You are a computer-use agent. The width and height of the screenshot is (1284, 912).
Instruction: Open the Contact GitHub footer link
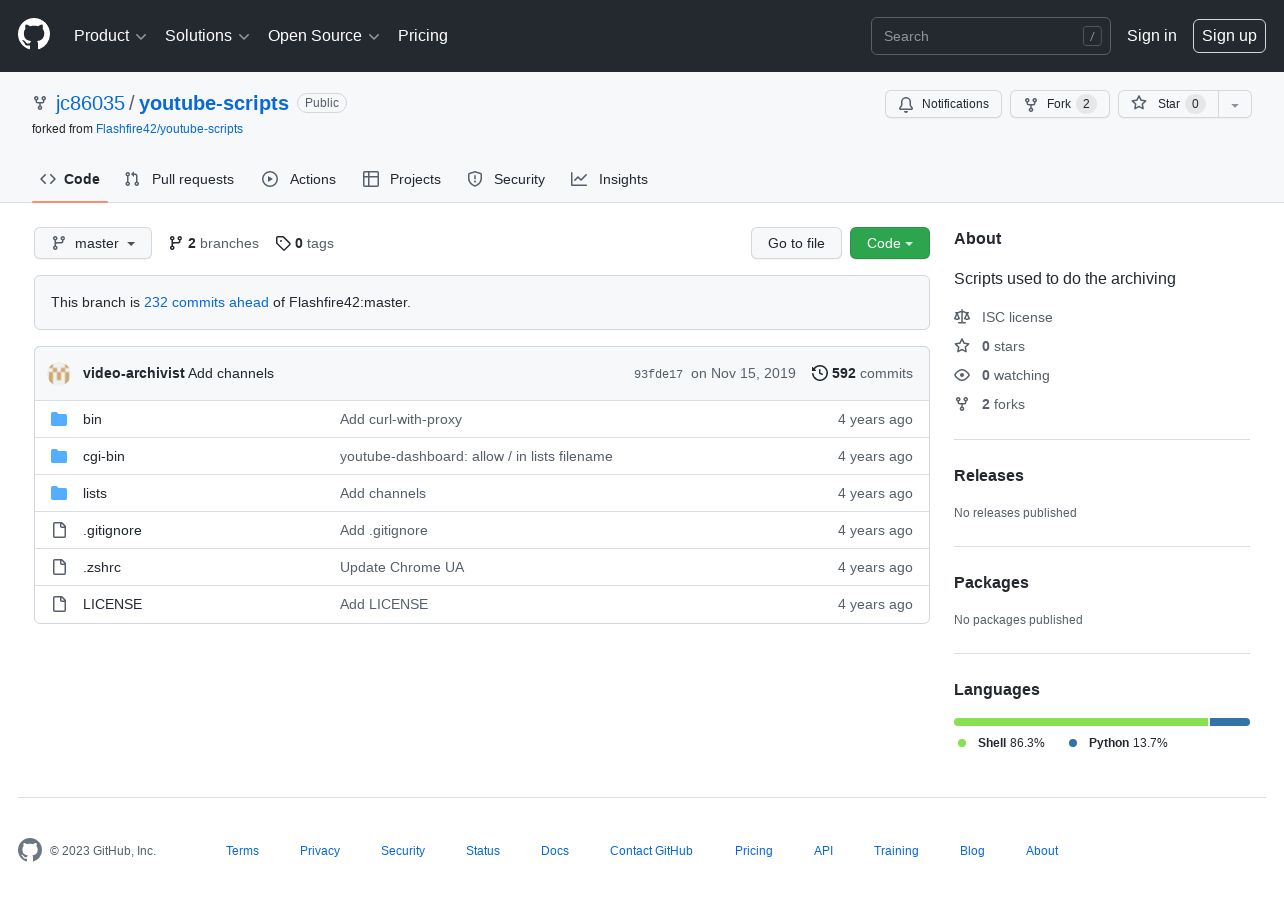click(651, 851)
